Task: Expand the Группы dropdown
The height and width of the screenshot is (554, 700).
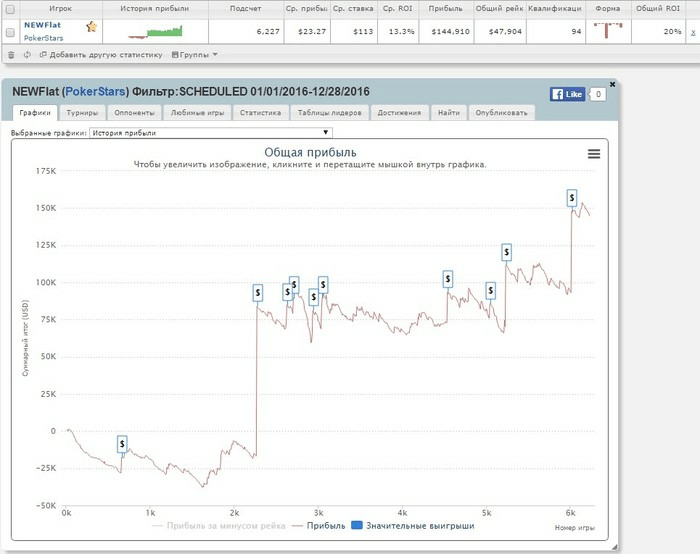Action: pyautogui.click(x=193, y=54)
